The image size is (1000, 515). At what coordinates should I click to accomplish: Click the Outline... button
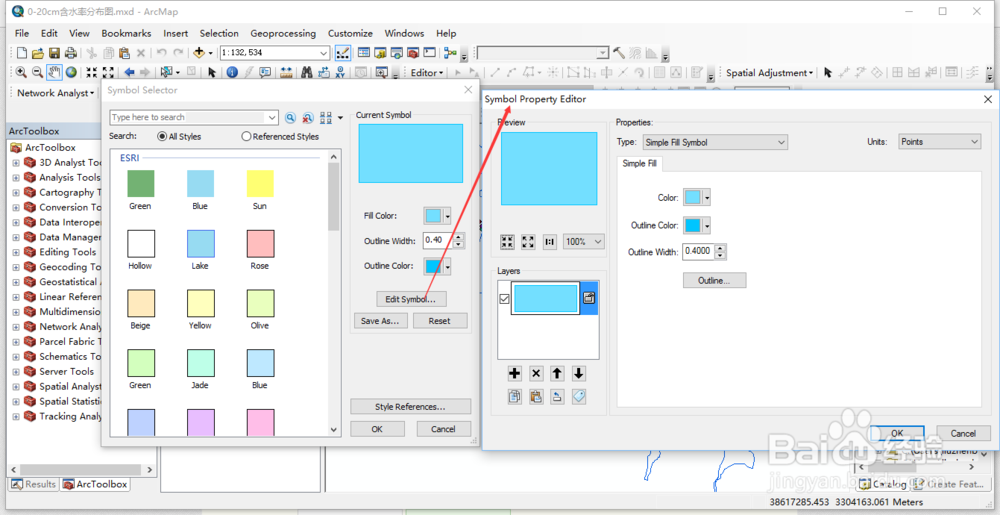tap(714, 280)
